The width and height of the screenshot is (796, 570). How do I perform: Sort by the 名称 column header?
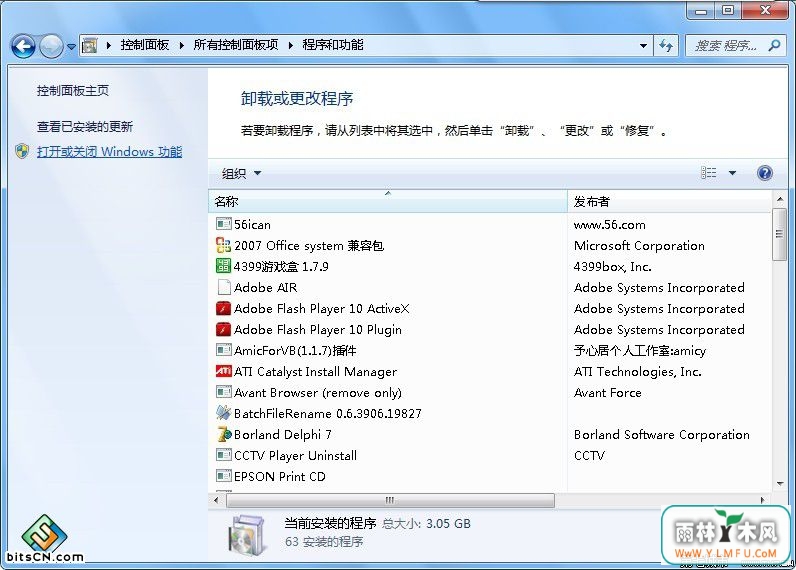point(387,202)
